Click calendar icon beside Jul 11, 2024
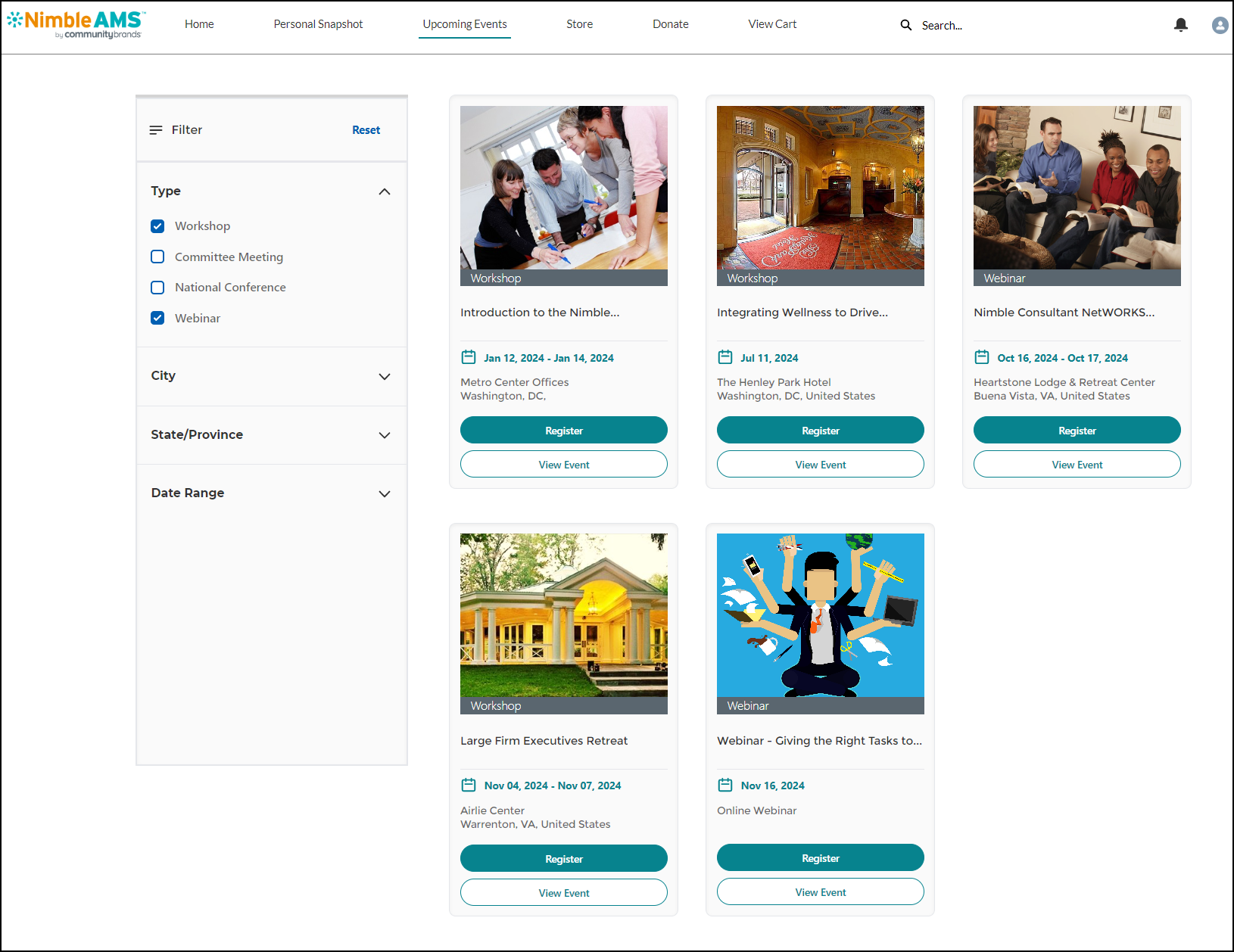 coord(725,357)
